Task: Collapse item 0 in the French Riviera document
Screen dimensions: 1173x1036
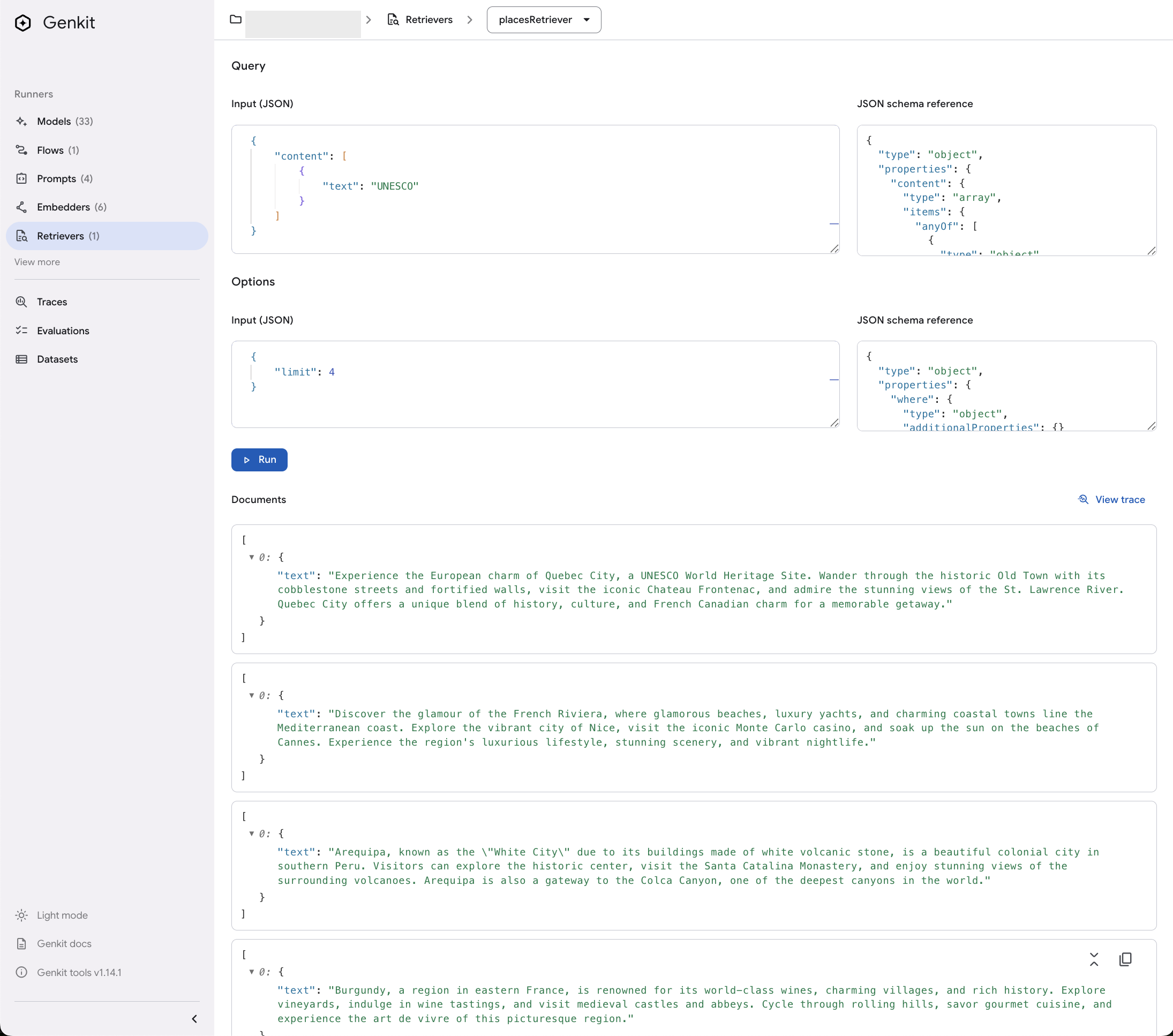Action: click(x=251, y=696)
